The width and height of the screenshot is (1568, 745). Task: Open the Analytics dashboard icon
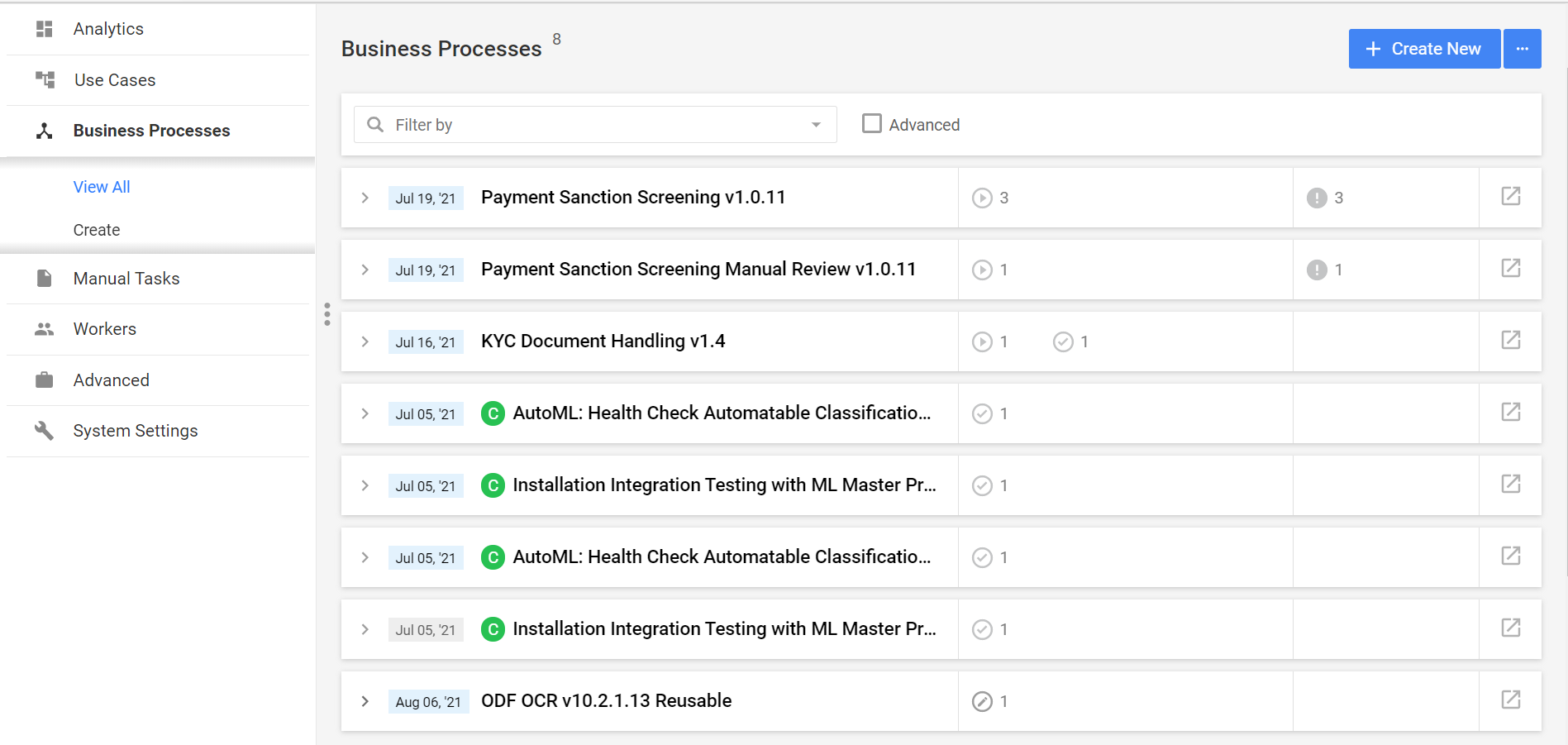pos(45,29)
